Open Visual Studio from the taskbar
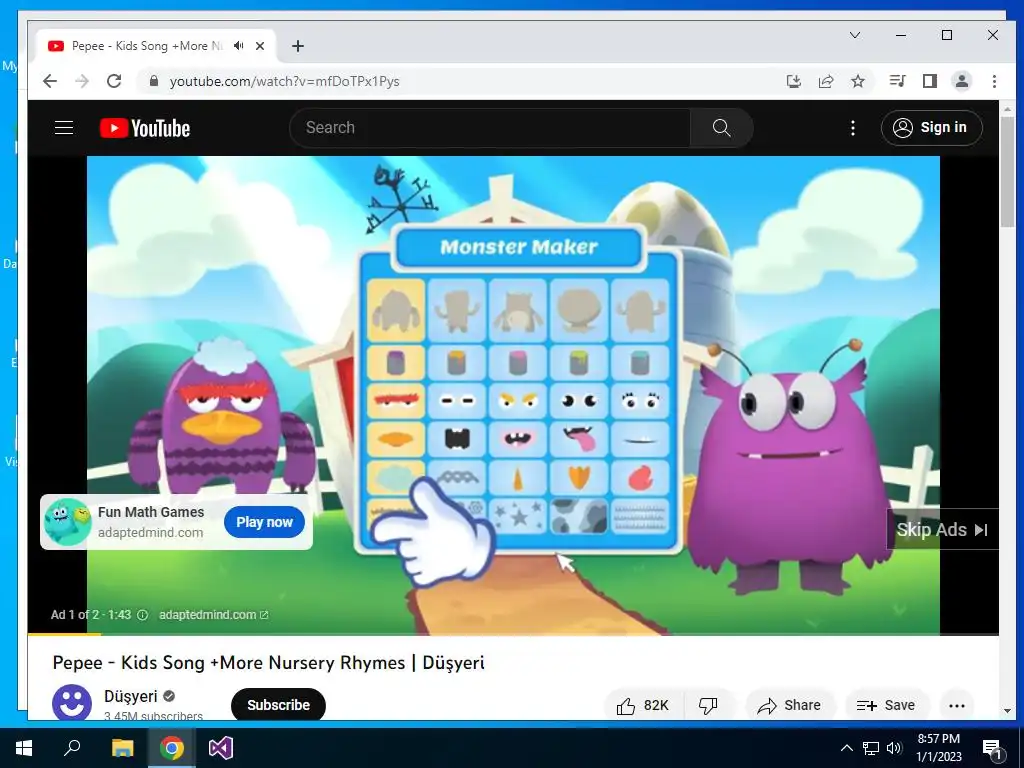 (x=221, y=748)
